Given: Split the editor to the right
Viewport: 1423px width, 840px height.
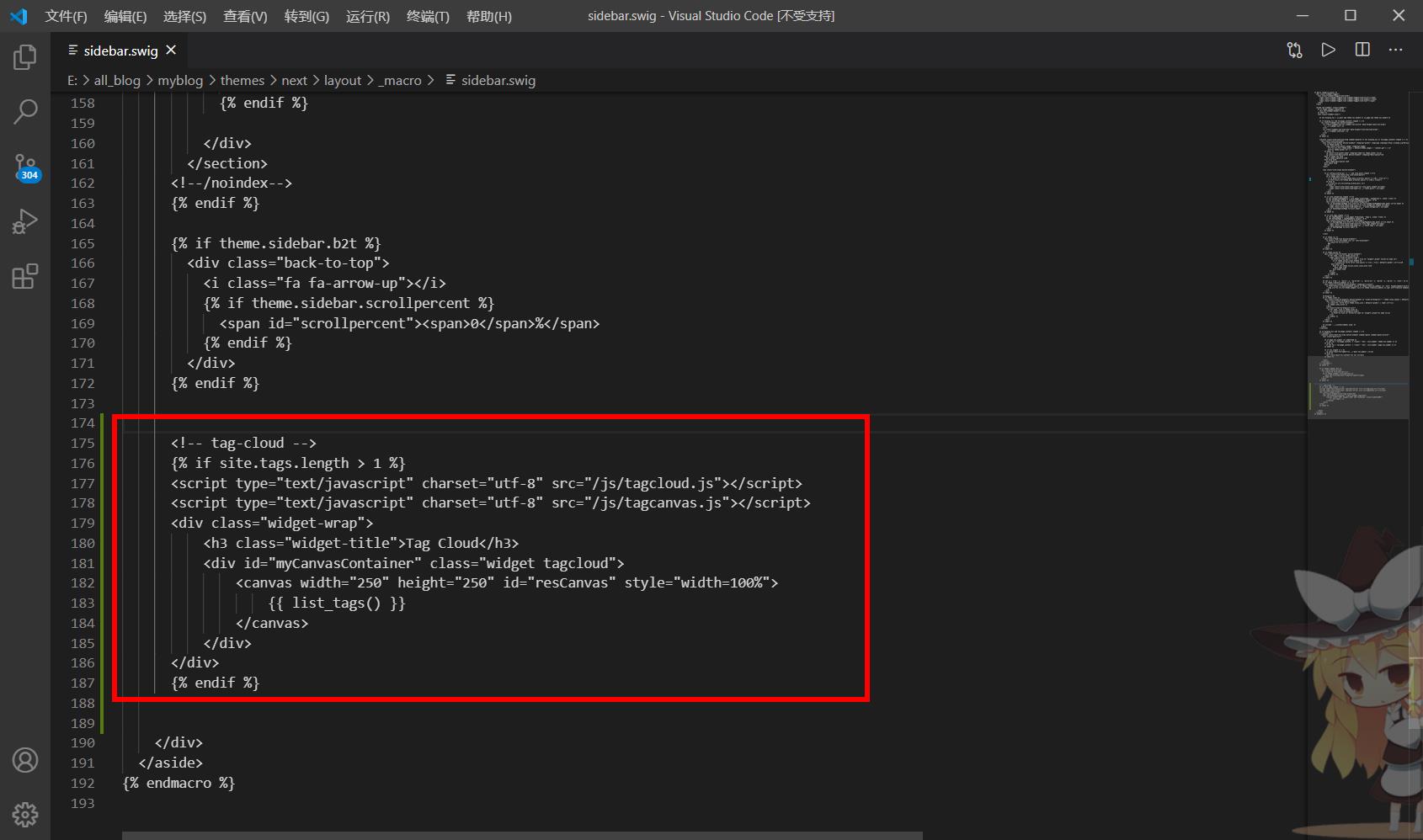Looking at the screenshot, I should [x=1362, y=51].
